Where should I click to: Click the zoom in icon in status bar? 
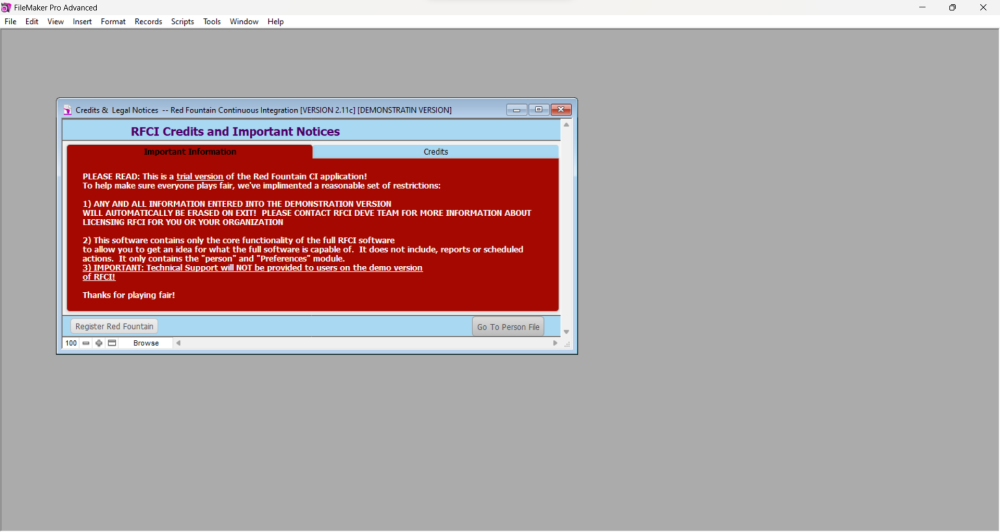(99, 343)
